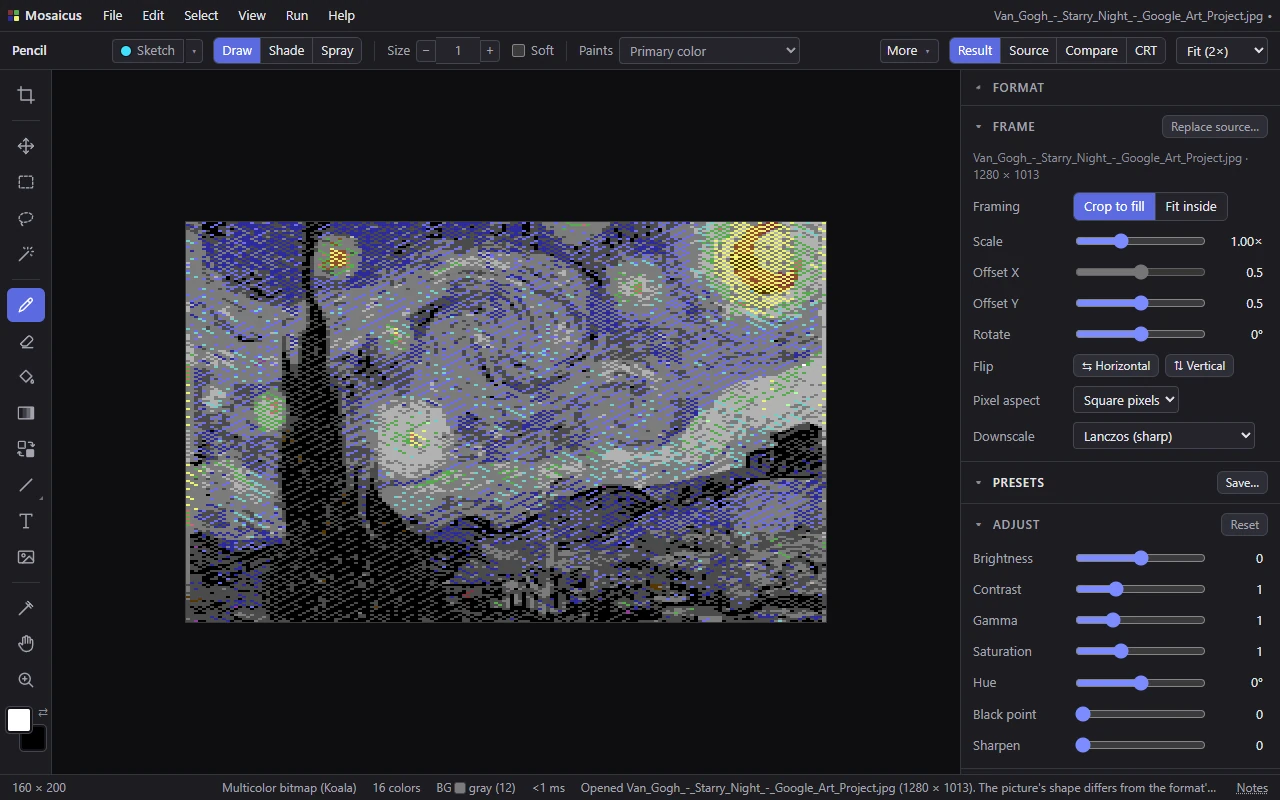Image resolution: width=1280 pixels, height=800 pixels.
Task: Select the Eyedropper color picker tool
Action: tap(26, 608)
